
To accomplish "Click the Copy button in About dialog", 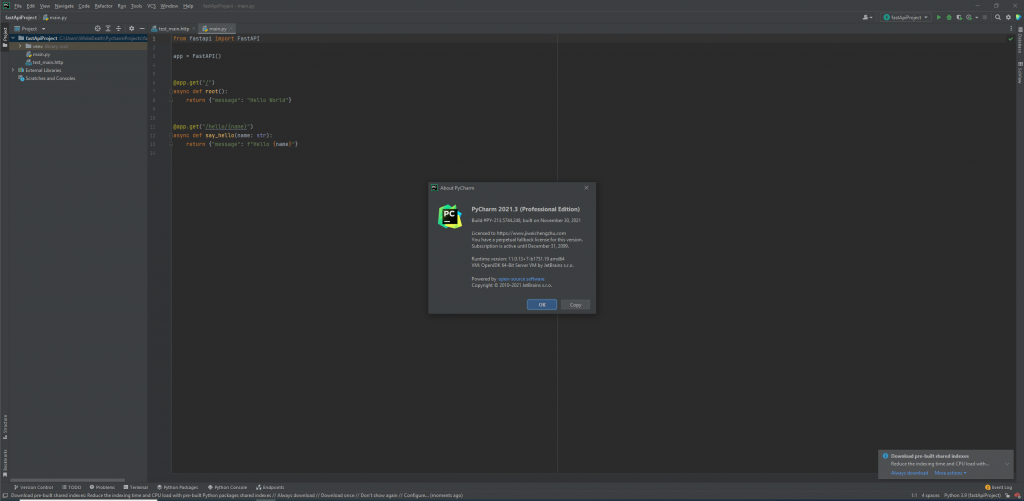I will pyautogui.click(x=575, y=305).
